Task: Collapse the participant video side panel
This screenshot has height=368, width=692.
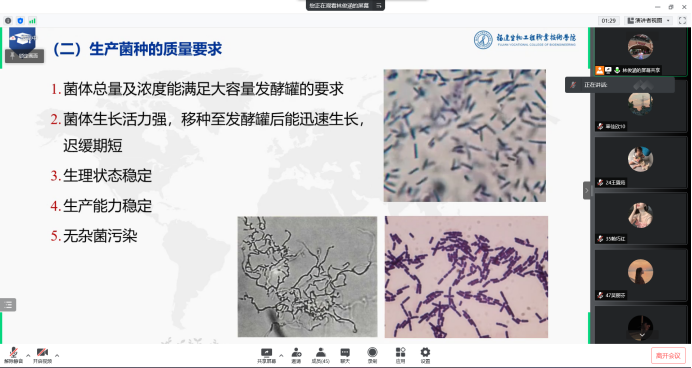Action: (x=587, y=191)
